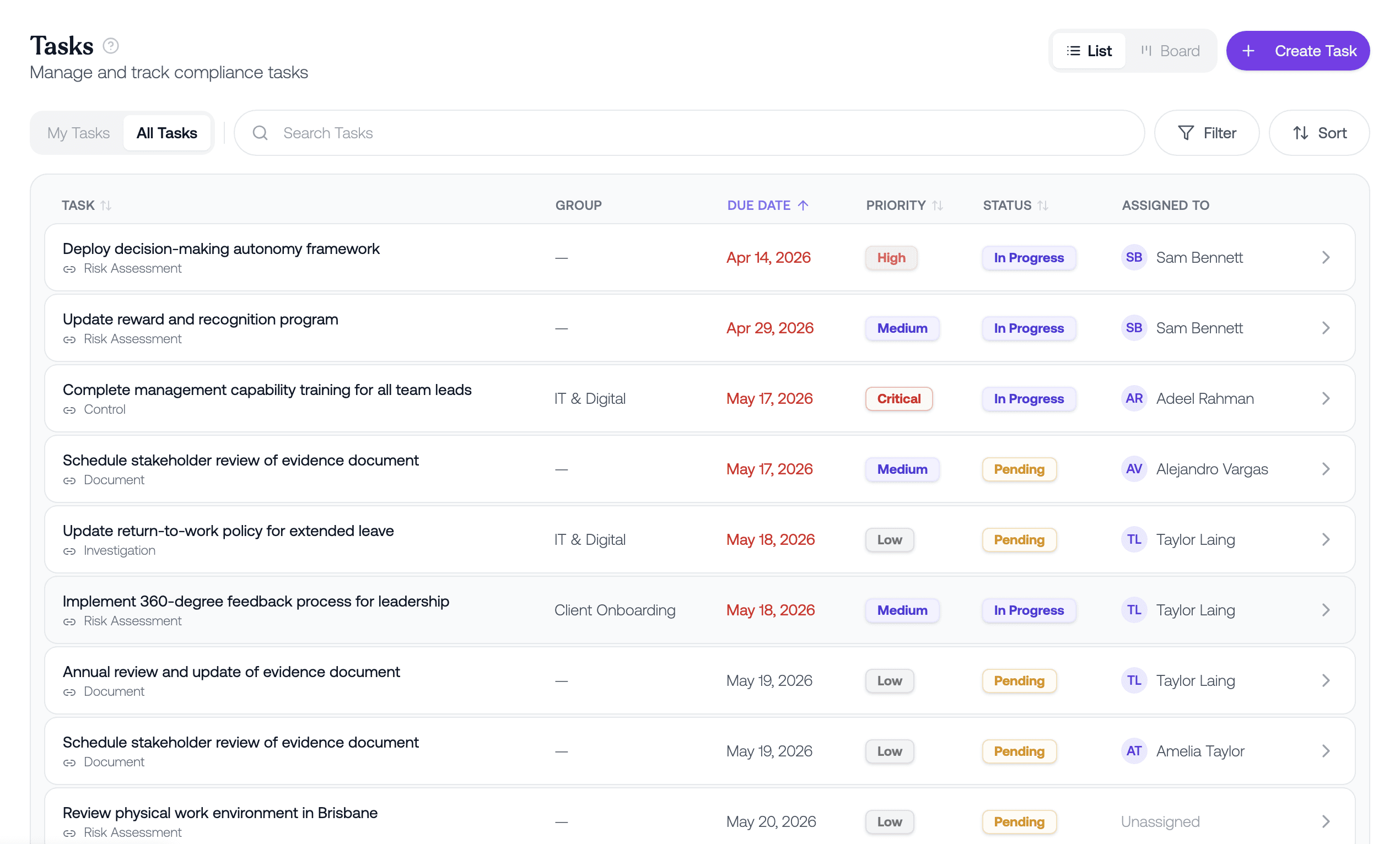
Task: Click 'May 20, 2026' due date
Action: [771, 821]
